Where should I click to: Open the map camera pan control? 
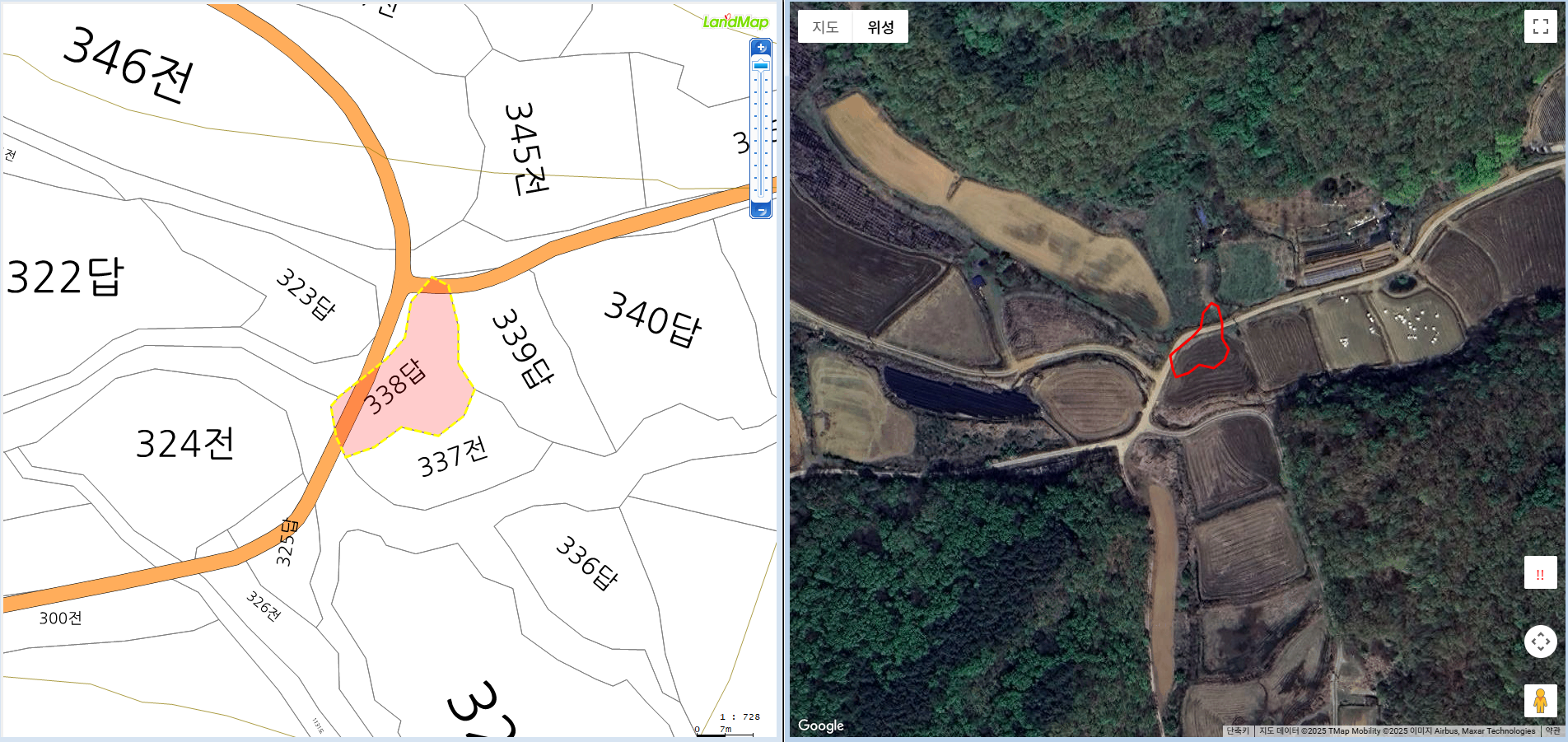click(x=1540, y=641)
